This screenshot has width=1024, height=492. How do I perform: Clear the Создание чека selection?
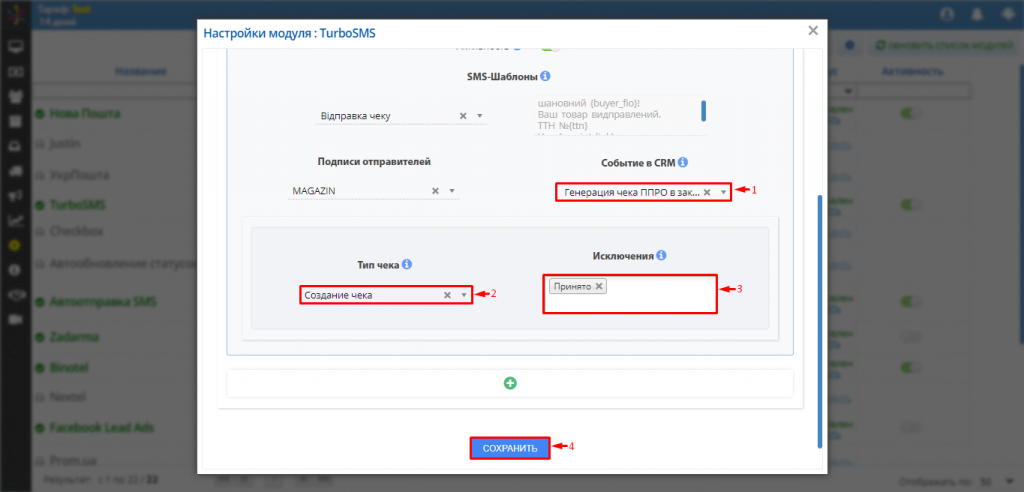click(448, 295)
